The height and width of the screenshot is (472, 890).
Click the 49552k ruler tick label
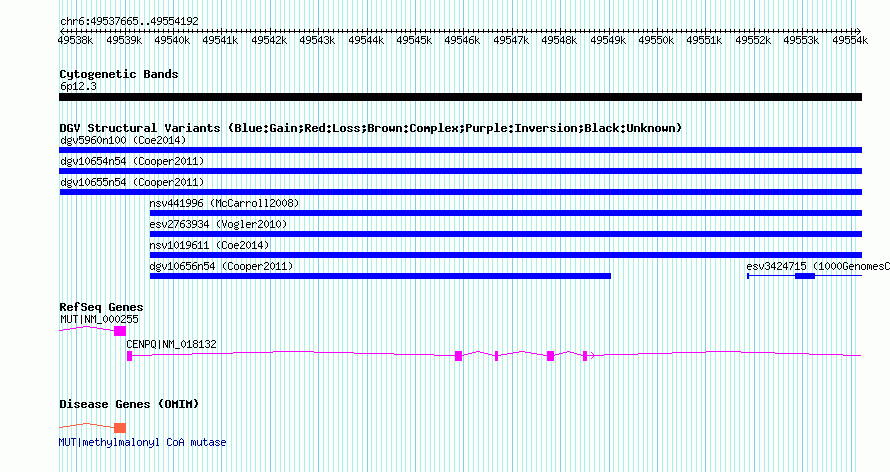click(753, 40)
